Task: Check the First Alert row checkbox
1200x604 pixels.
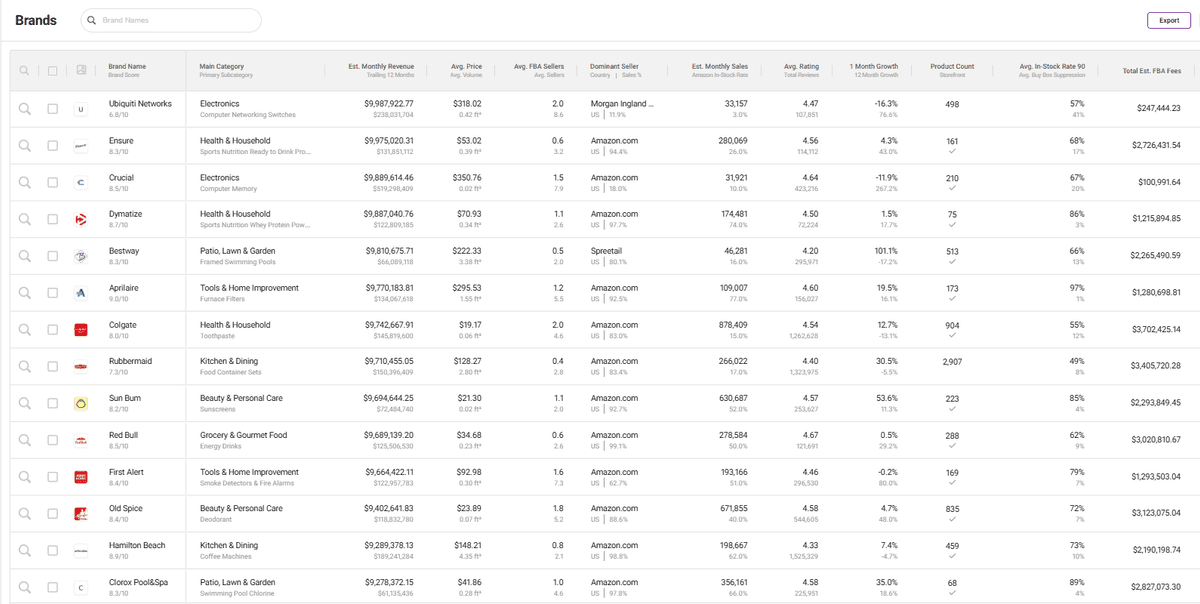Action: click(x=52, y=477)
